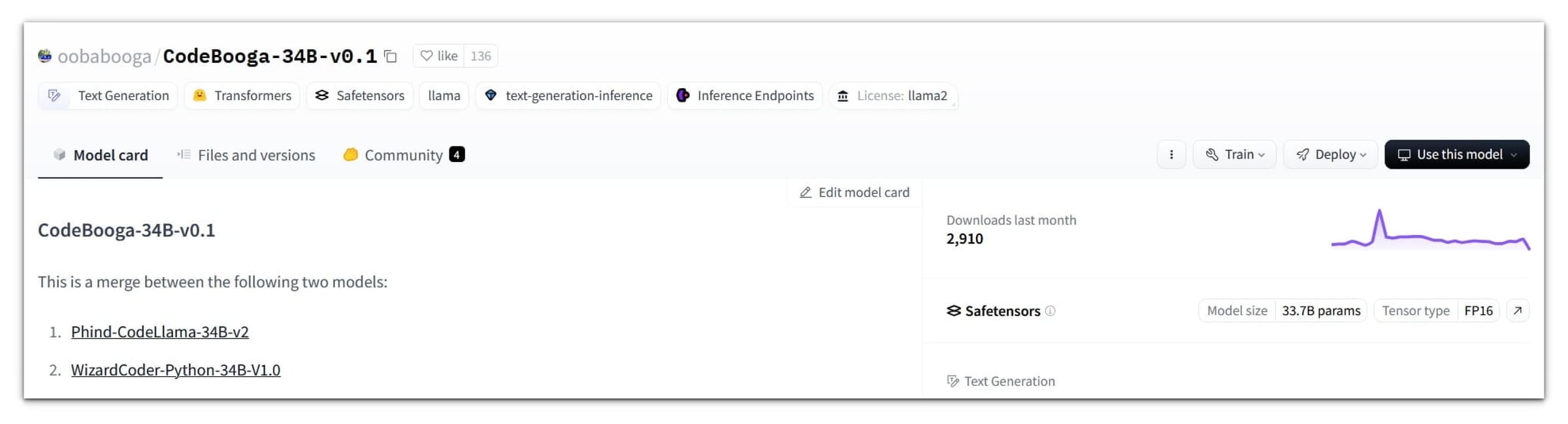
Task: Open the Train dropdown
Action: pyautogui.click(x=1233, y=154)
